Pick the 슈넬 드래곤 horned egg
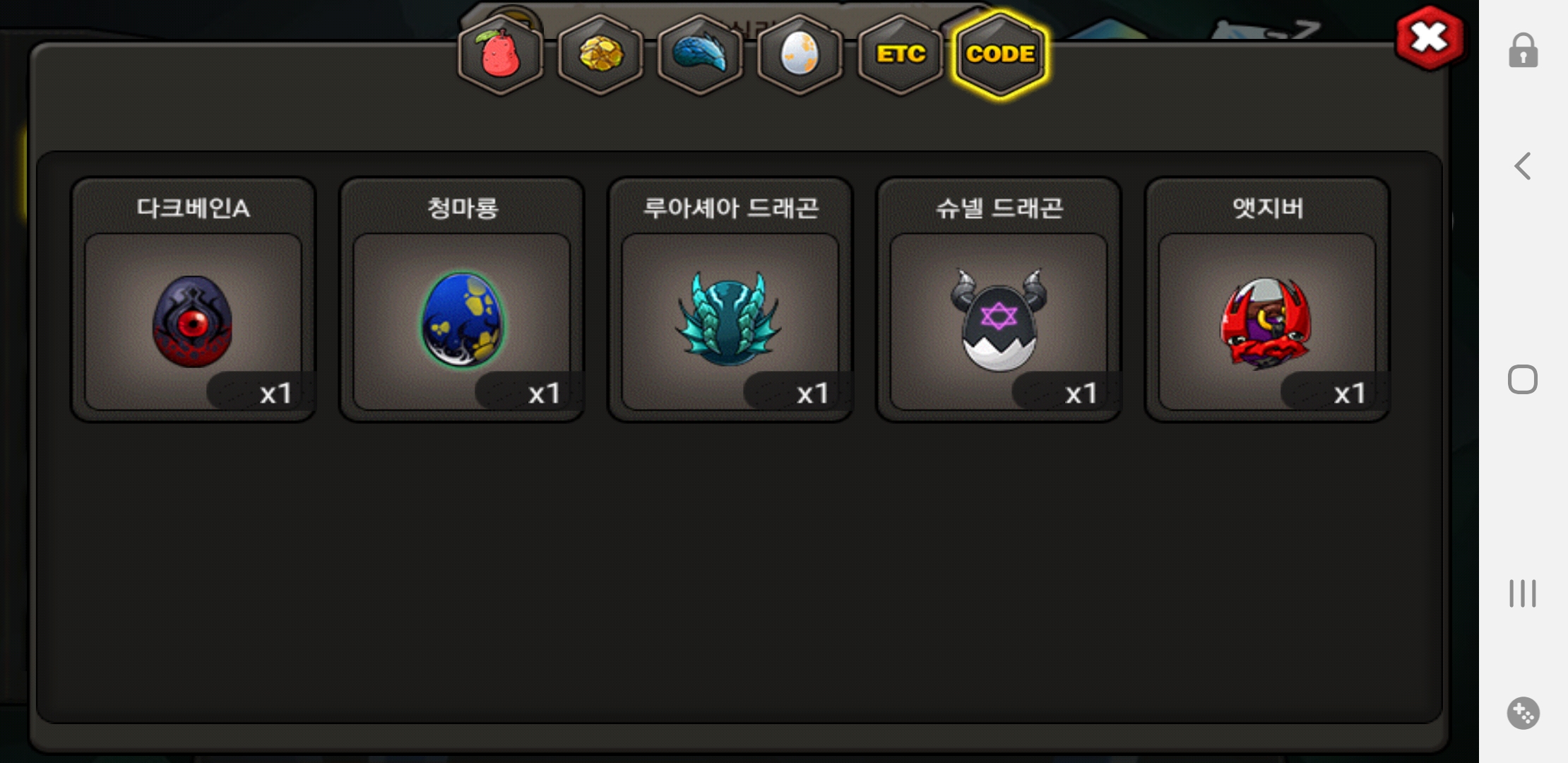 (999, 321)
